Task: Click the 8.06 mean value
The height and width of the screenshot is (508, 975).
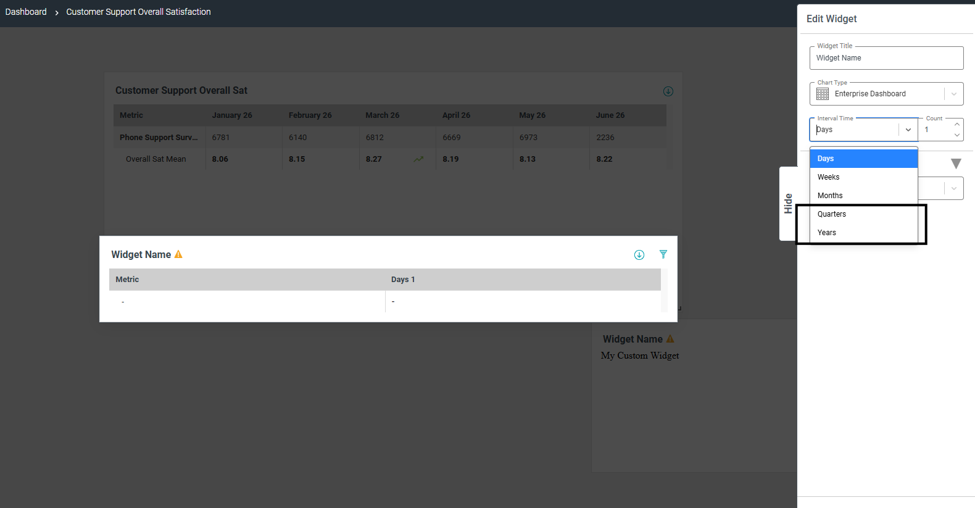Action: point(220,159)
